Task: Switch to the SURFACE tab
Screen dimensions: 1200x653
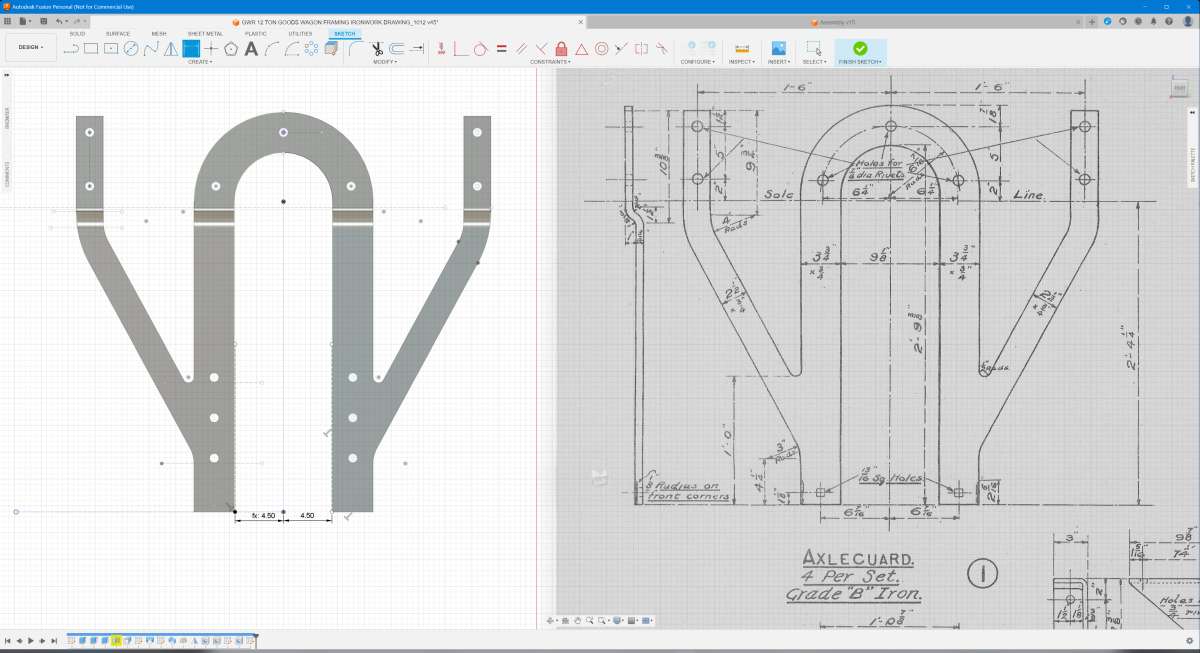Action: click(118, 33)
